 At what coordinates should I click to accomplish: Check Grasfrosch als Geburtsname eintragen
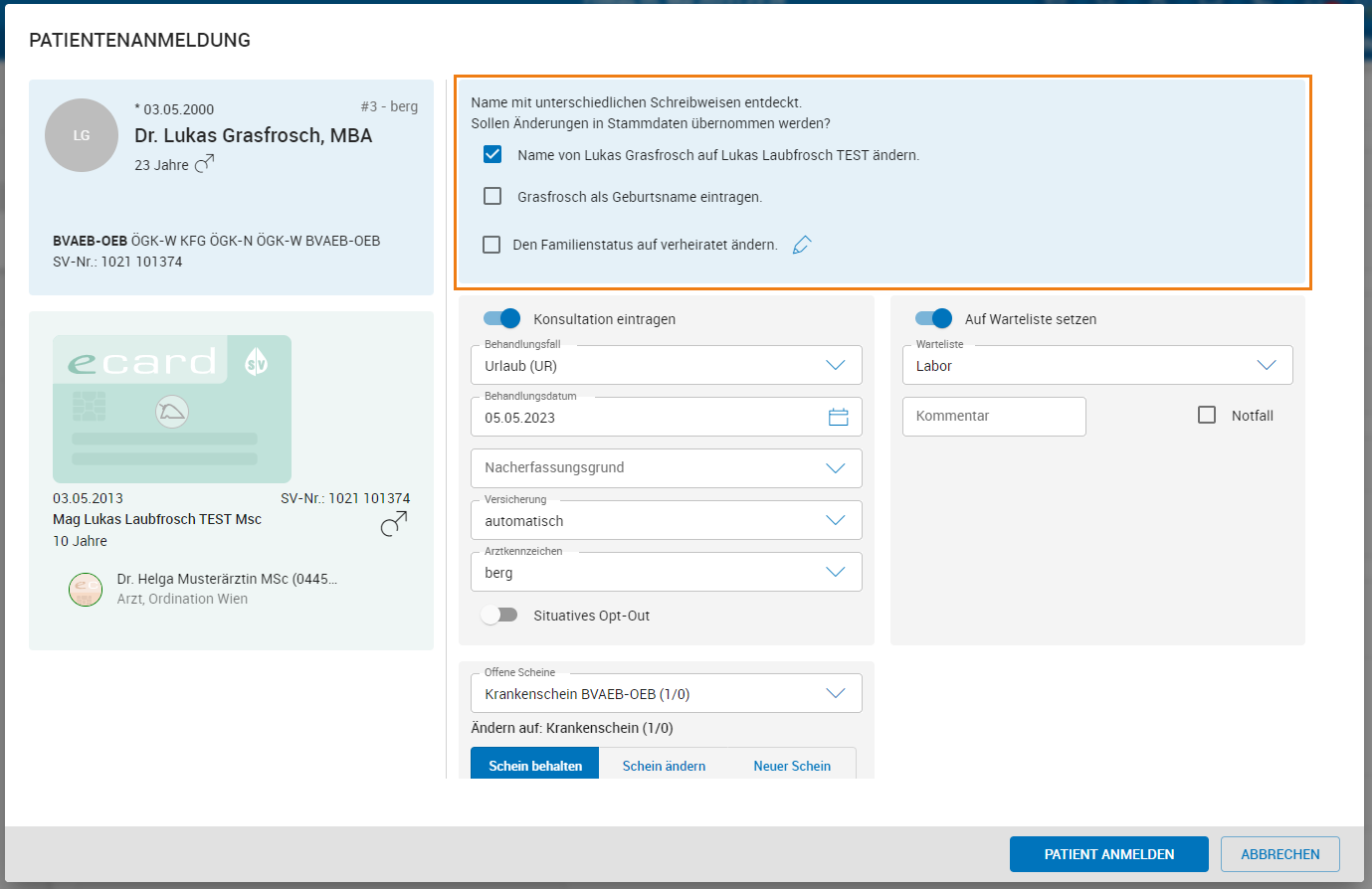[492, 196]
